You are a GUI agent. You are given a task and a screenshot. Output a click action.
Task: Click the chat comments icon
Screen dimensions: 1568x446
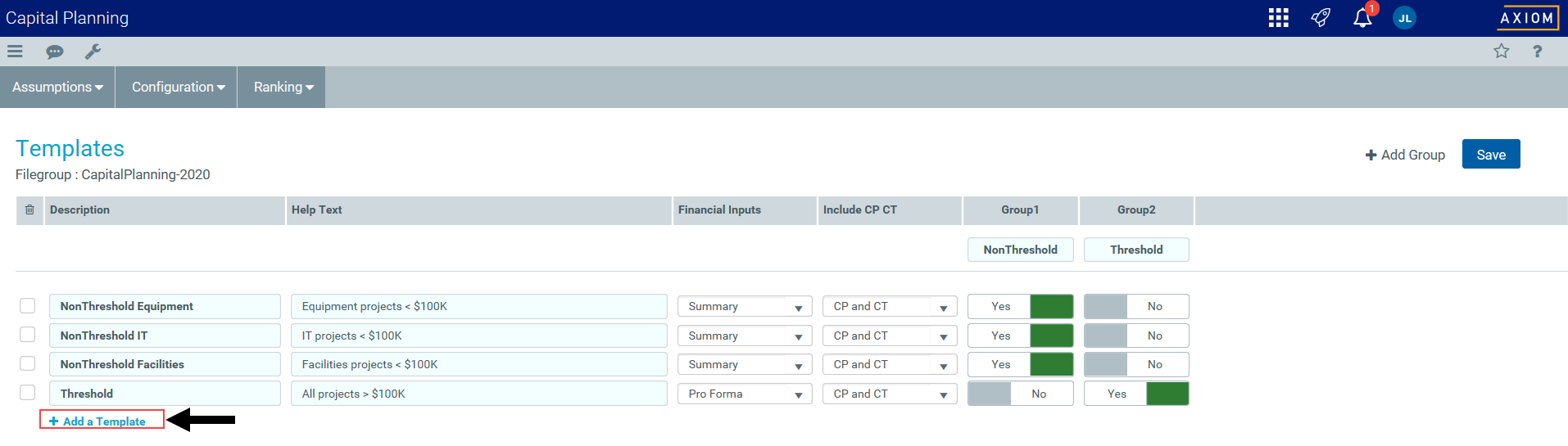(55, 52)
